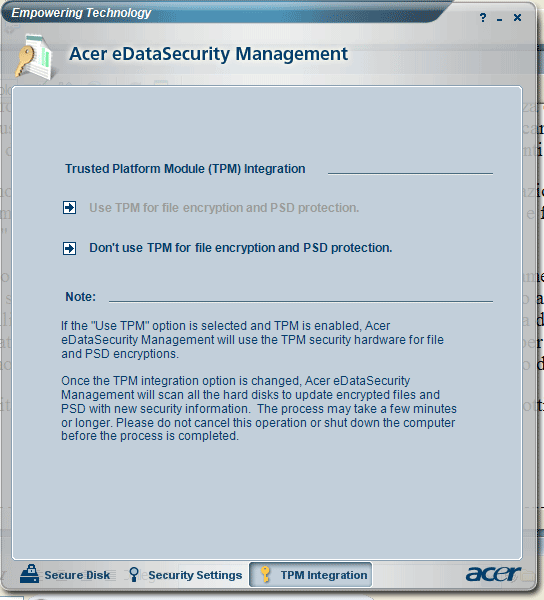Click the arrow icon beside "Don't use TPM" option
Screen dimensions: 544x600
click(70, 248)
